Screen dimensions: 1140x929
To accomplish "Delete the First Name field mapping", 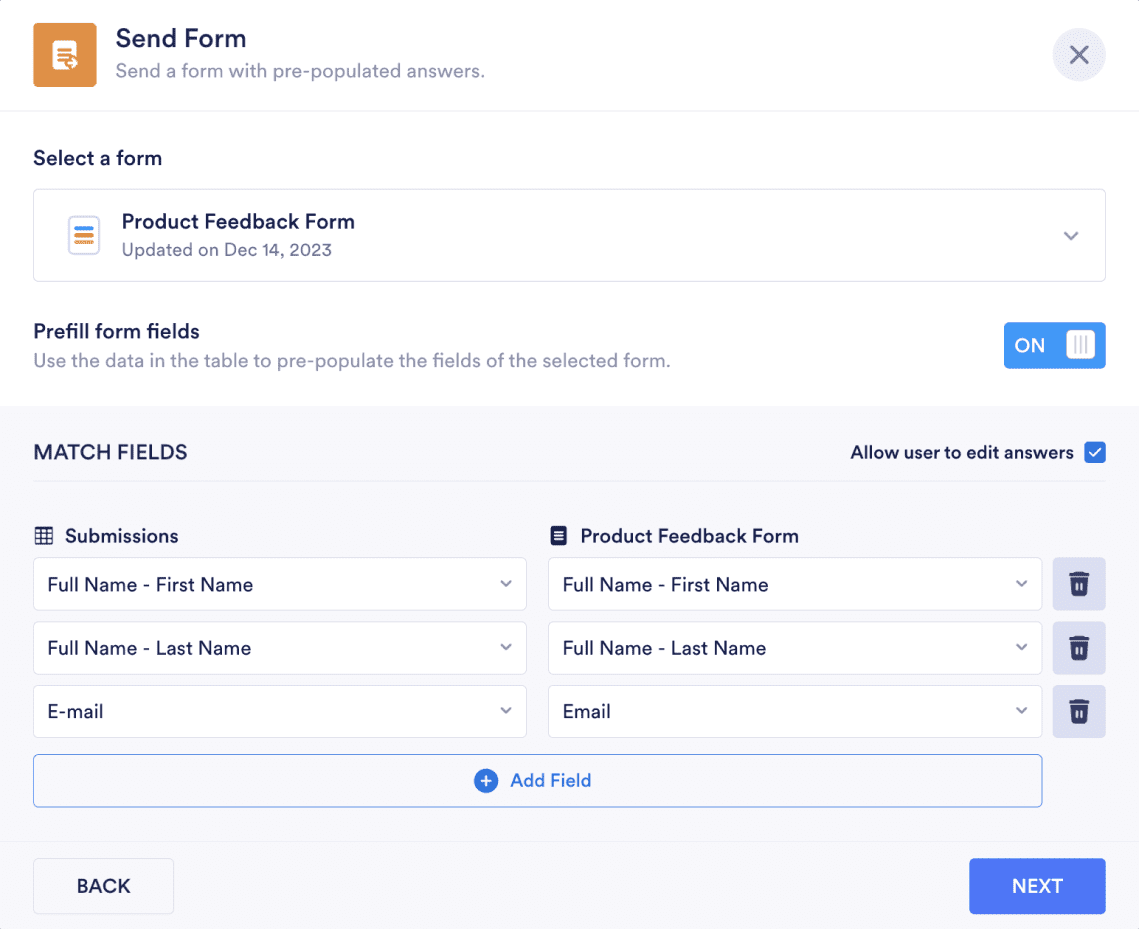I will [x=1078, y=584].
